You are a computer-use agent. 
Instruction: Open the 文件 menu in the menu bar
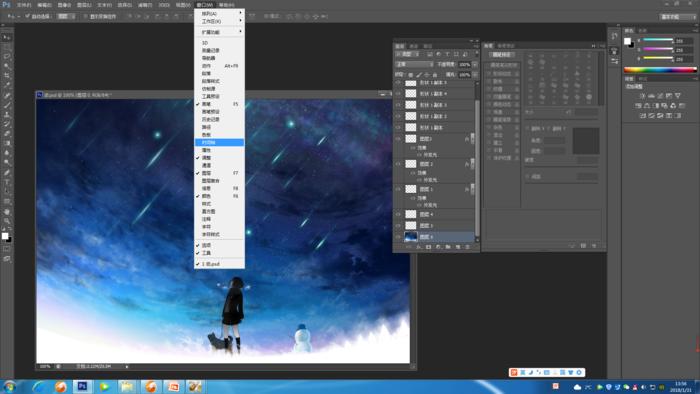24,5
